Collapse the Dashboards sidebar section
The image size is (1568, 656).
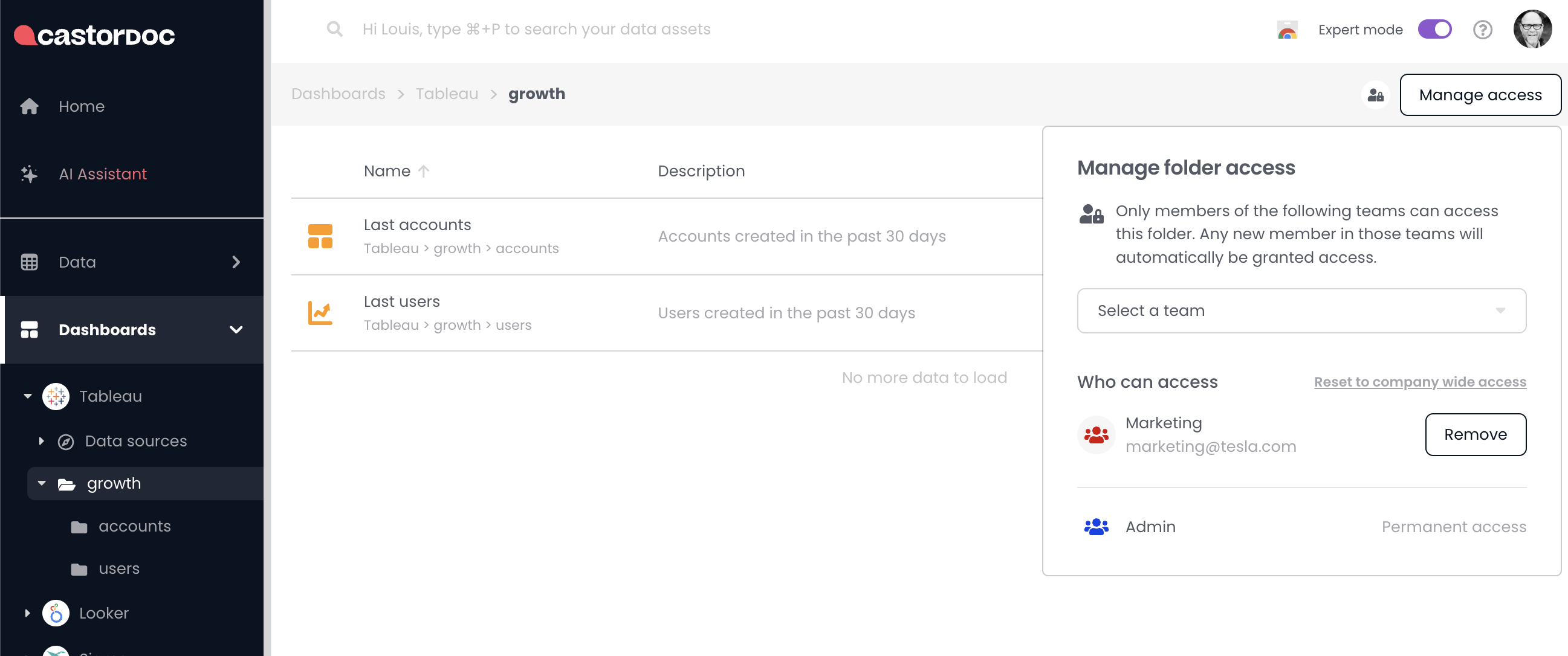[236, 330]
